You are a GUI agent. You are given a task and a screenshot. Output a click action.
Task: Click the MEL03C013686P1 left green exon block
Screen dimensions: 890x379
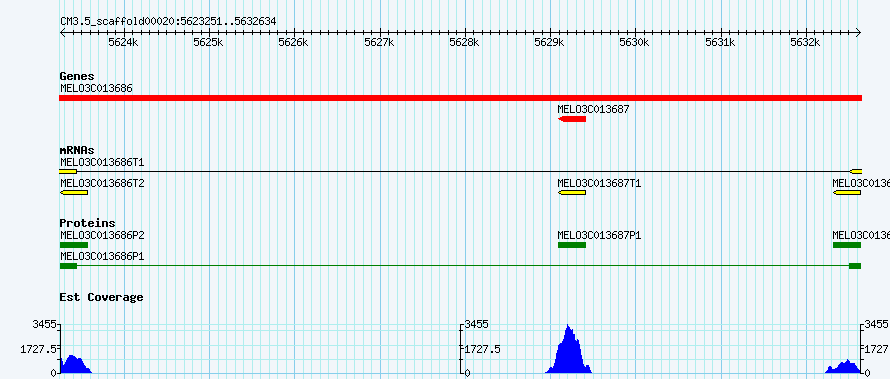pyautogui.click(x=68, y=266)
